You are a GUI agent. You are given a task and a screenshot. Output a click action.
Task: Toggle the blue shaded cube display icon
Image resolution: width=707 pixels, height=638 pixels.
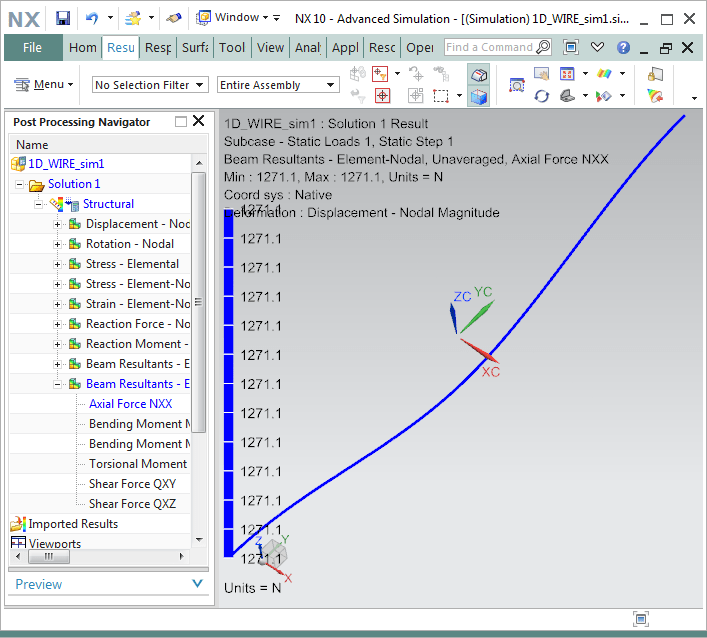[478, 96]
